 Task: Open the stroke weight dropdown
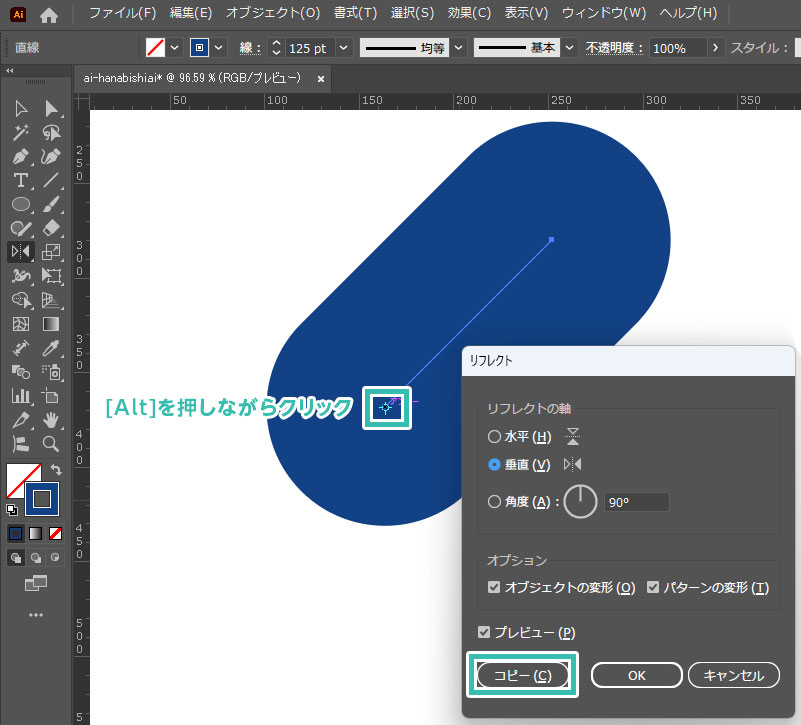tap(344, 48)
